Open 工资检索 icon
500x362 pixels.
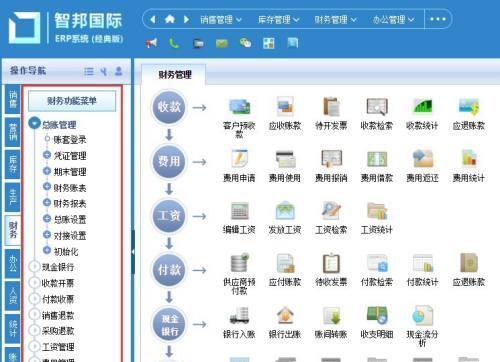click(x=331, y=211)
